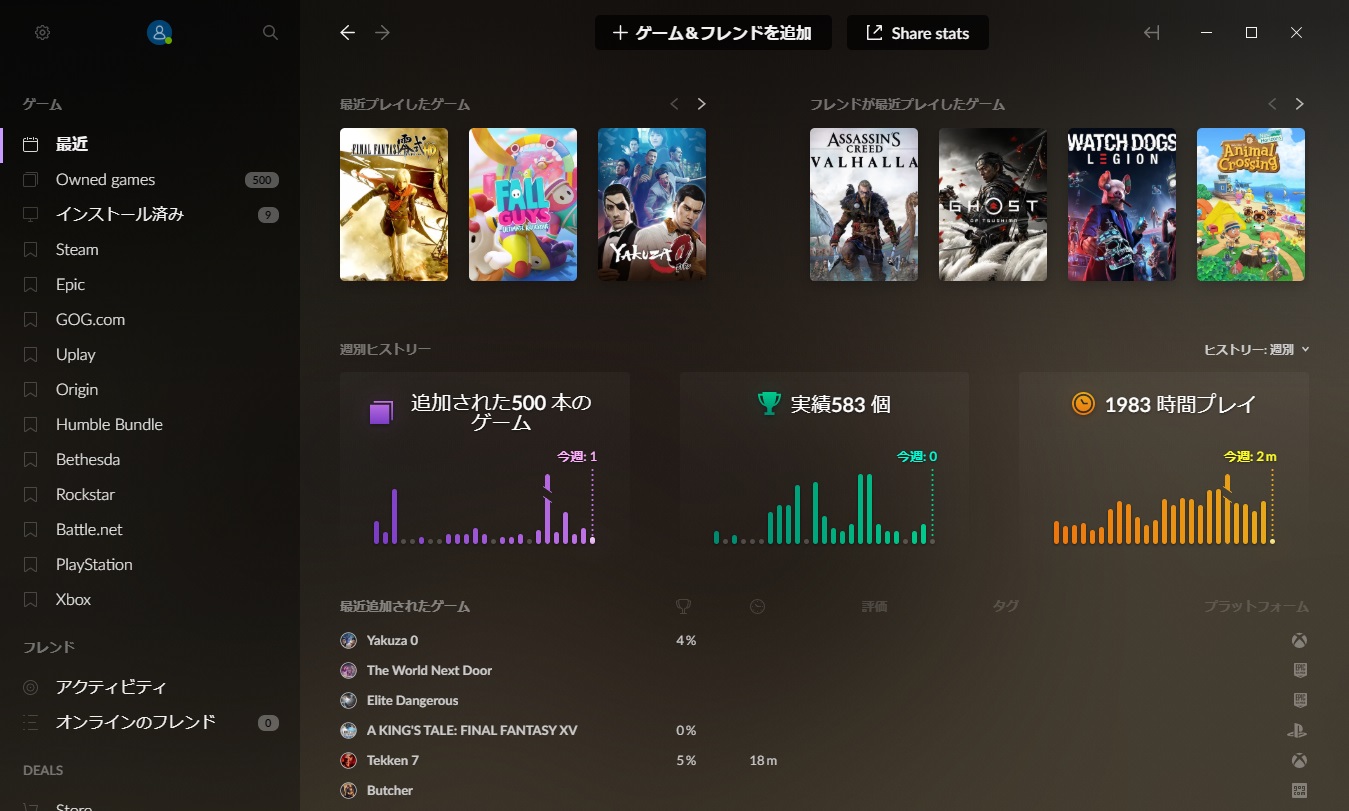Screen dimensions: 1349x811
Task: Click the purple games-added icon
Action: tap(380, 412)
